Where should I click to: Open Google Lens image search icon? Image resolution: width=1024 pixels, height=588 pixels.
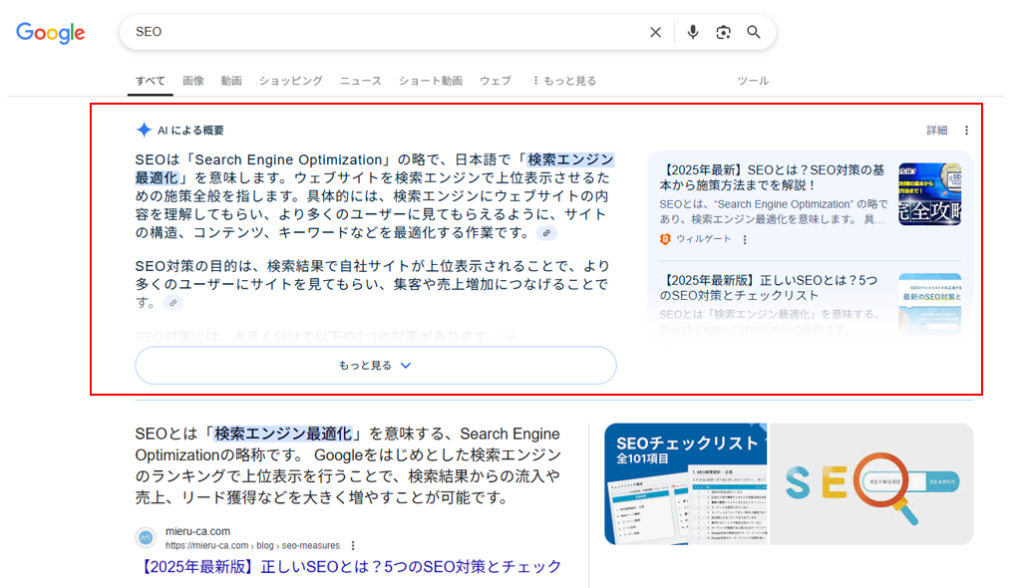723,32
